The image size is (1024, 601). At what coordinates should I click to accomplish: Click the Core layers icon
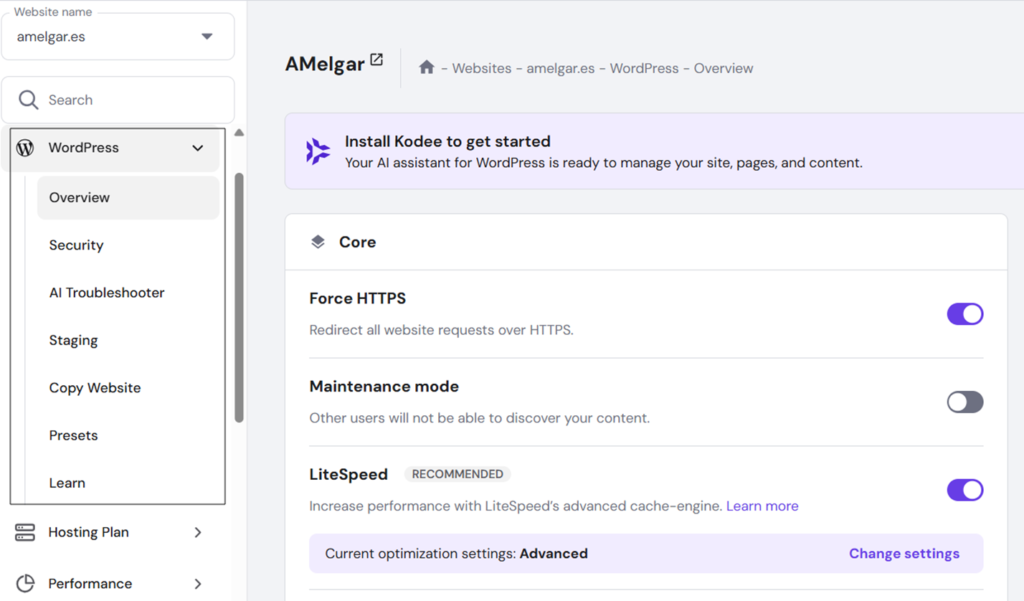point(318,242)
